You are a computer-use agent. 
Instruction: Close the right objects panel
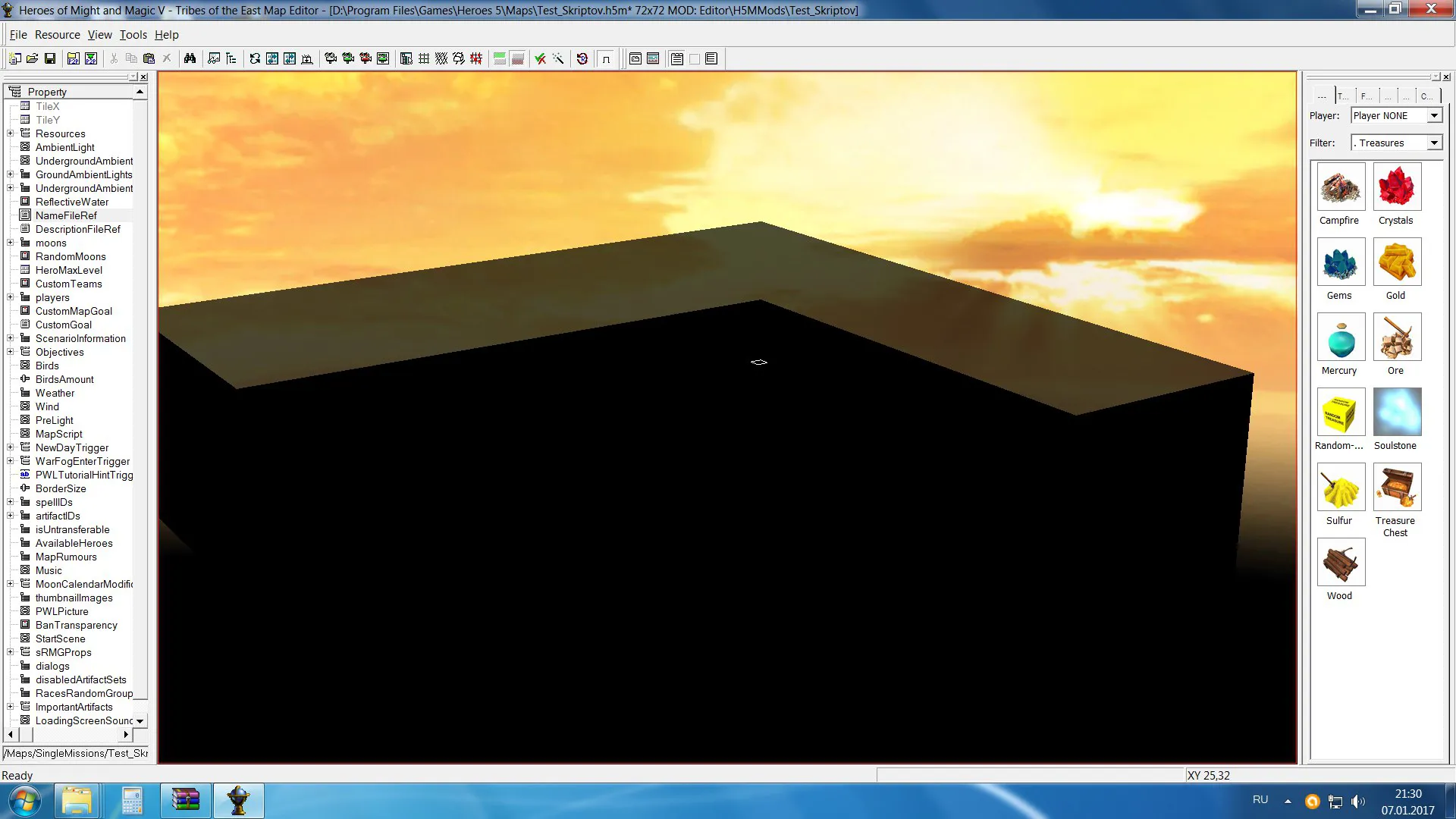1446,77
